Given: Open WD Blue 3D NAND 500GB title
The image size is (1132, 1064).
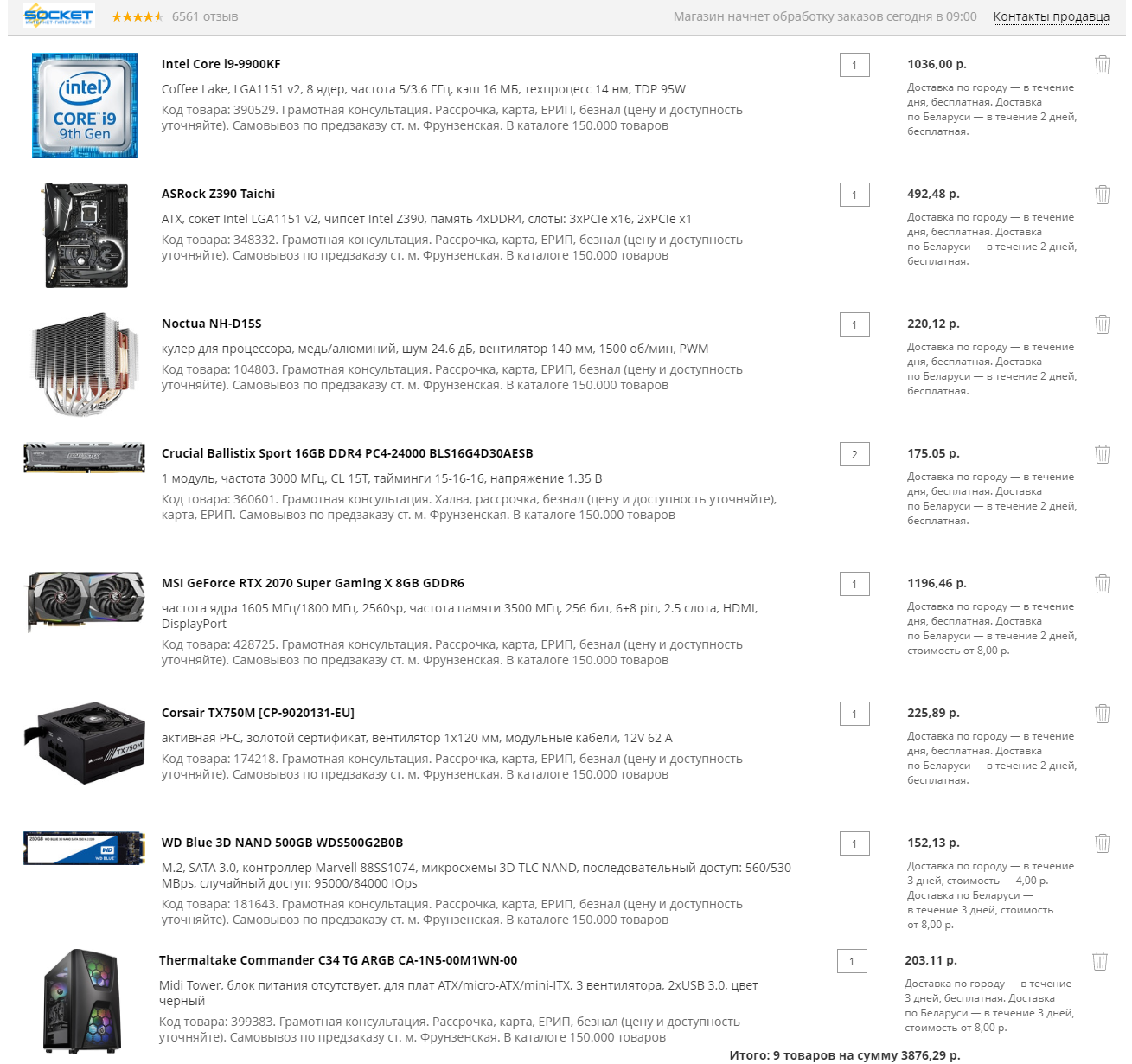Looking at the screenshot, I should (x=282, y=843).
